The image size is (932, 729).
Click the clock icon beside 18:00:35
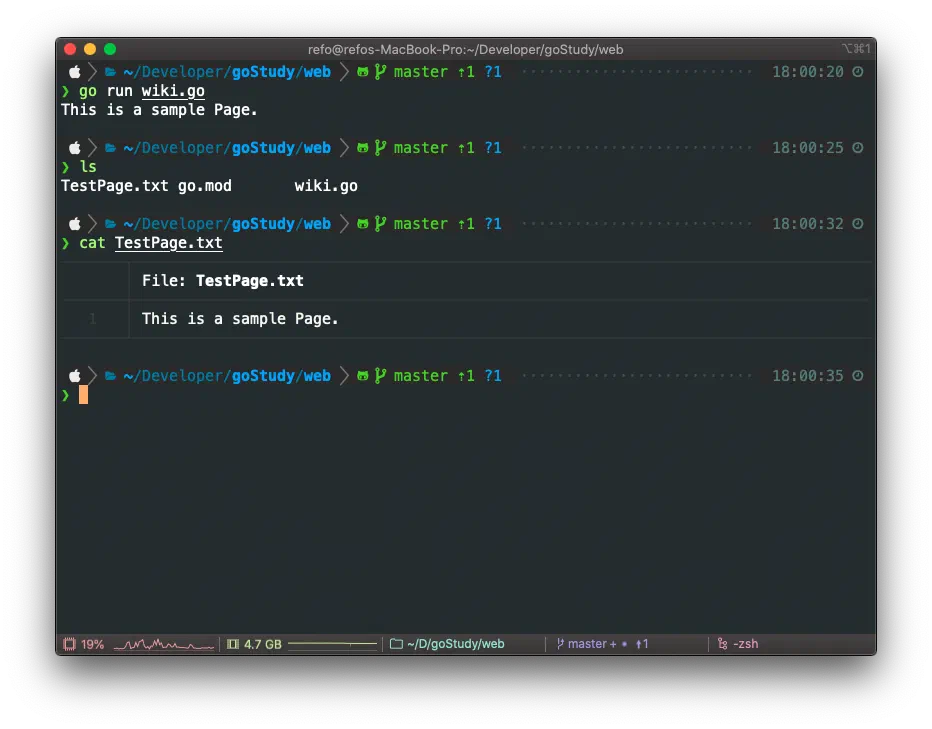point(857,376)
